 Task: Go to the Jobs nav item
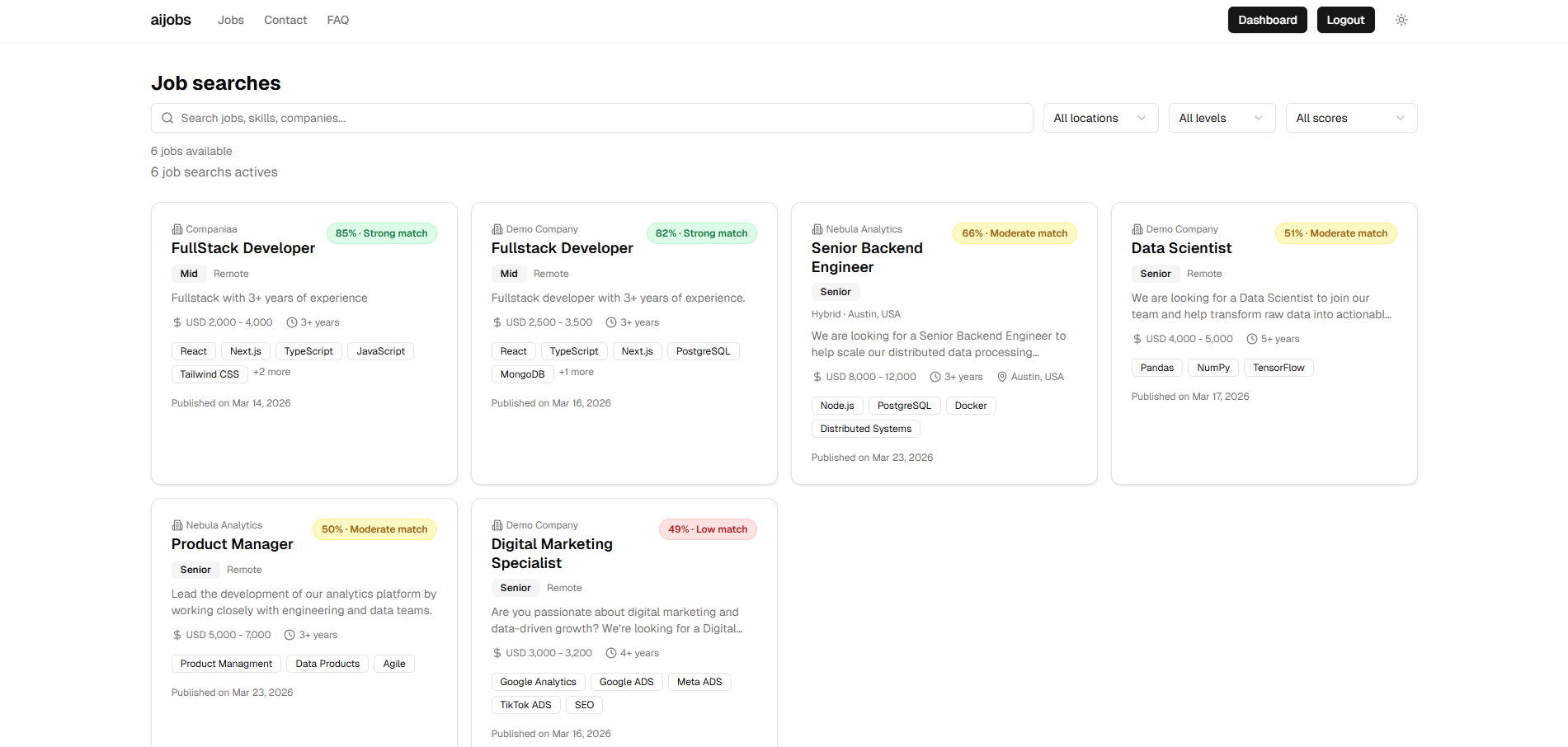coord(231,20)
